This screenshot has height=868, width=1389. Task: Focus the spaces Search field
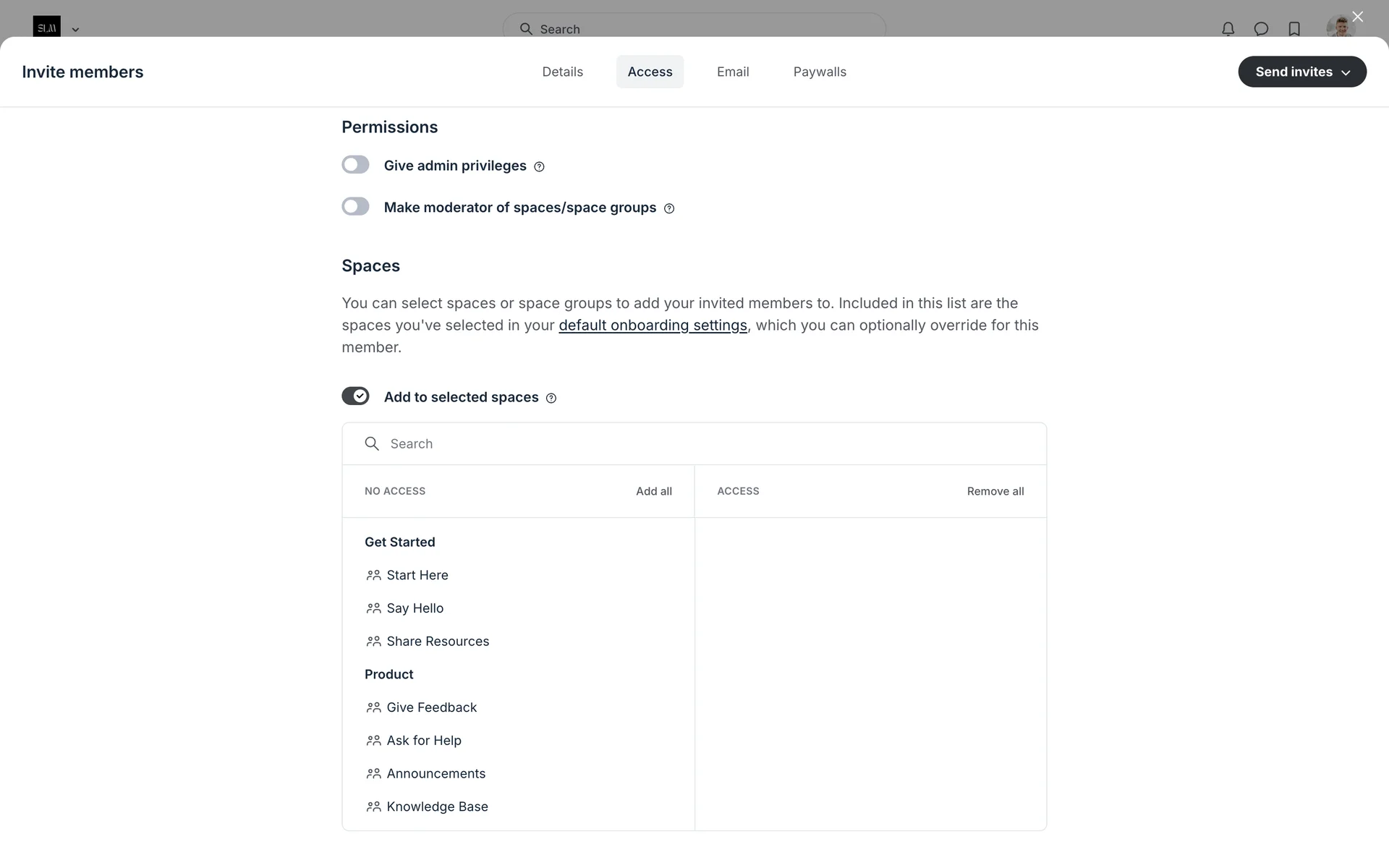point(694,443)
